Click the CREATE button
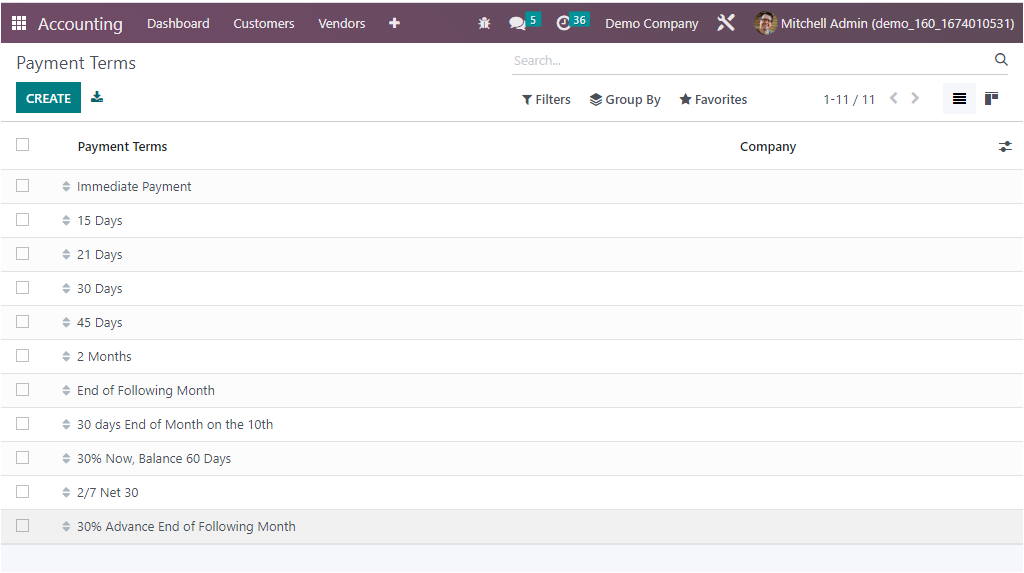 pos(48,98)
